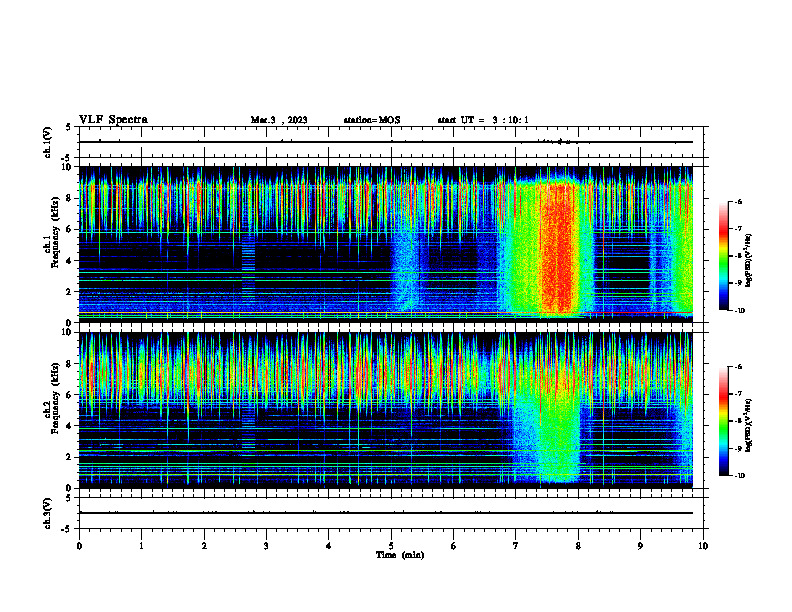This screenshot has width=792, height=612.
Task: Click the intense red burst in ch.1 spectrogram
Action: click(557, 247)
